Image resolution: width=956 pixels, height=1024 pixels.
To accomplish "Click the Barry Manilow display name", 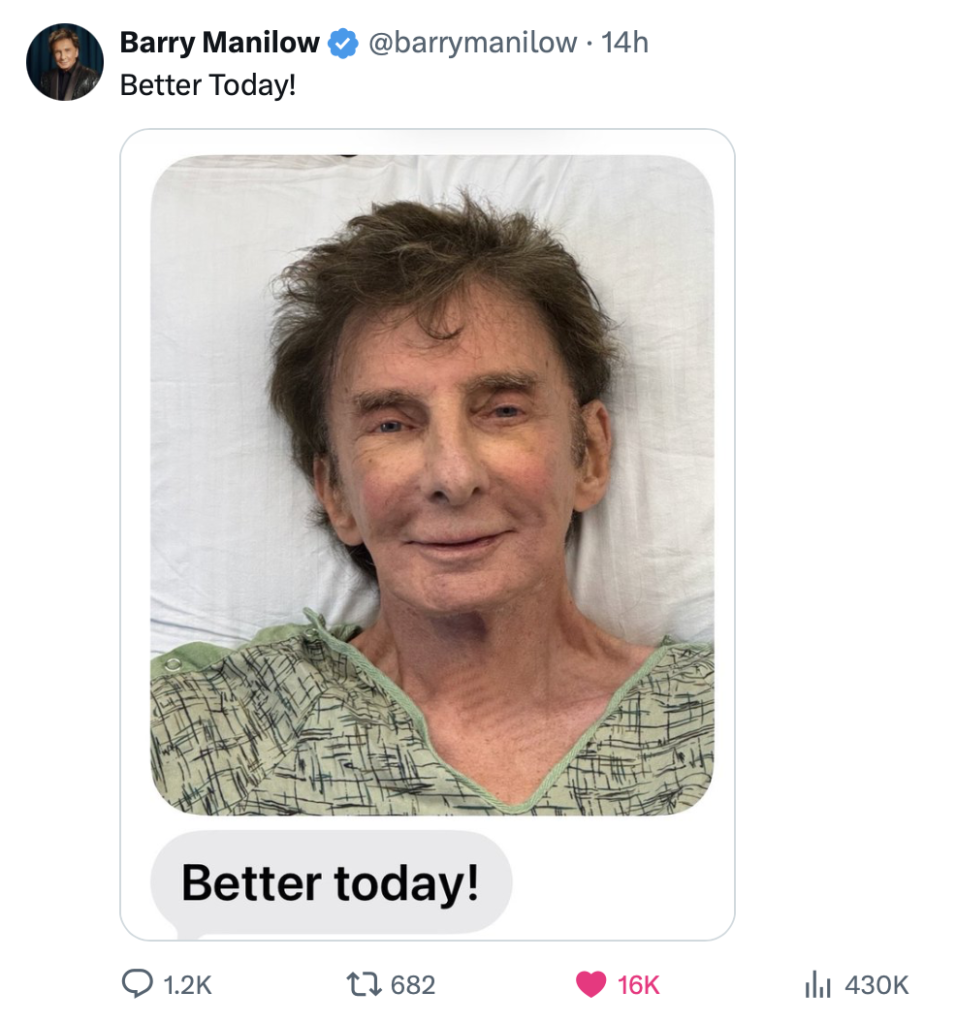I will 219,43.
